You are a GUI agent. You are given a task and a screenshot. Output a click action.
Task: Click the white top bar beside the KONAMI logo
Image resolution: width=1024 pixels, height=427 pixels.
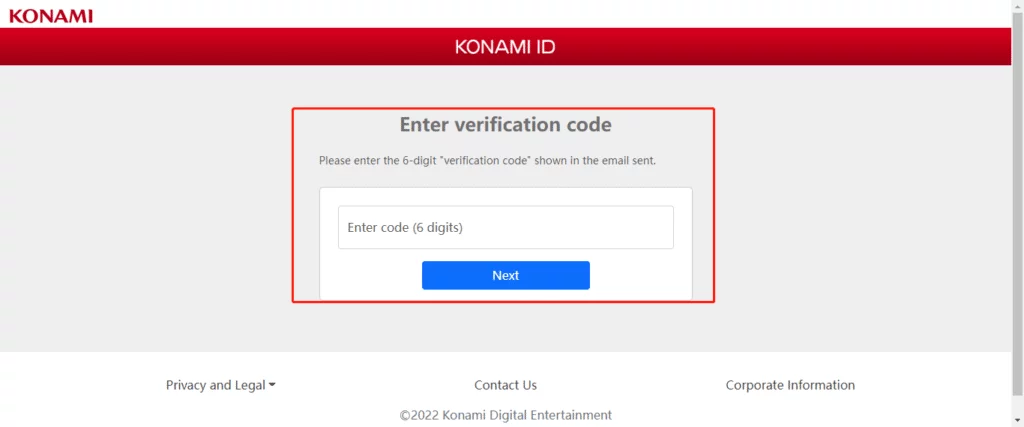coord(522,14)
